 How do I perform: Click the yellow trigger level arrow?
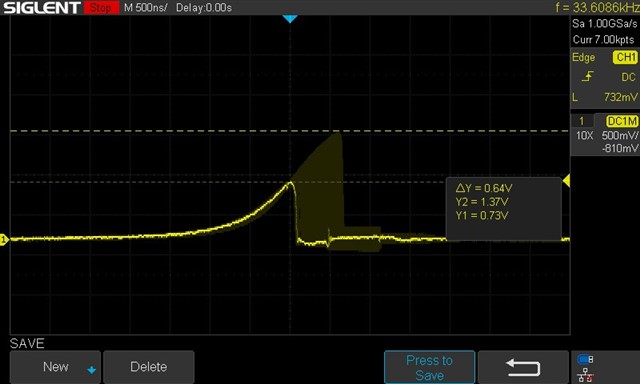pos(566,180)
